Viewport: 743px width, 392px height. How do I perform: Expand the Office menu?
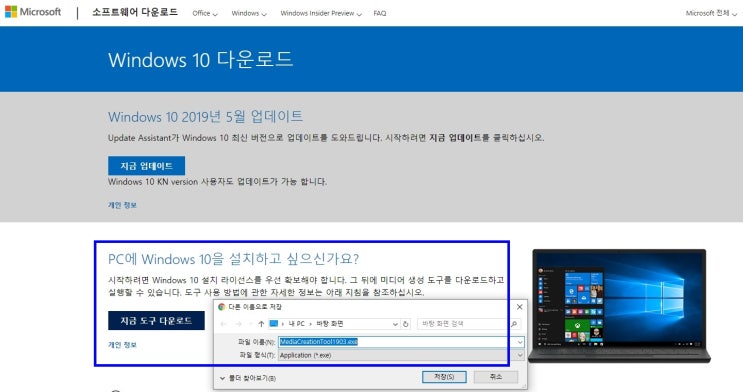(205, 13)
